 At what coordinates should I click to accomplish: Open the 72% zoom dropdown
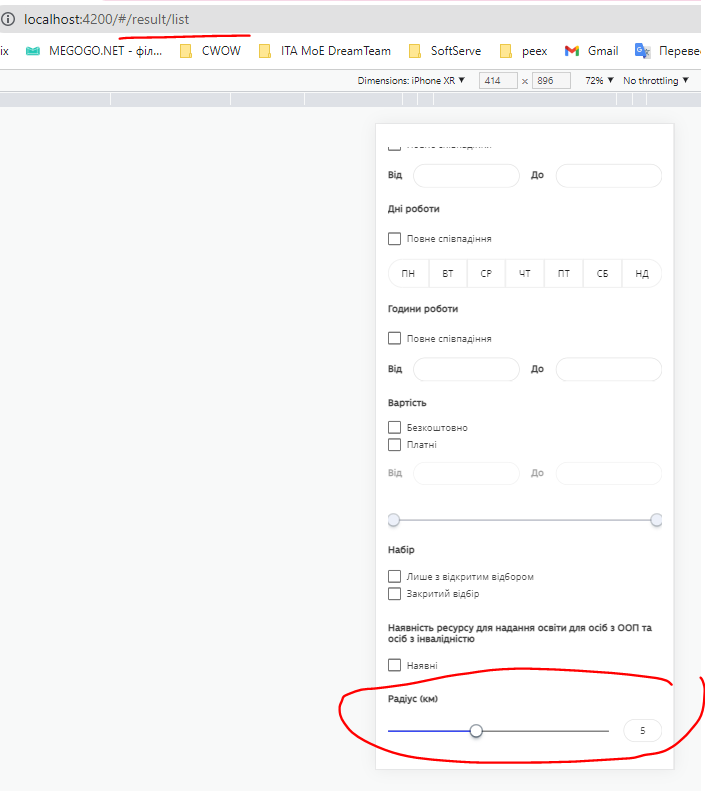[x=599, y=81]
